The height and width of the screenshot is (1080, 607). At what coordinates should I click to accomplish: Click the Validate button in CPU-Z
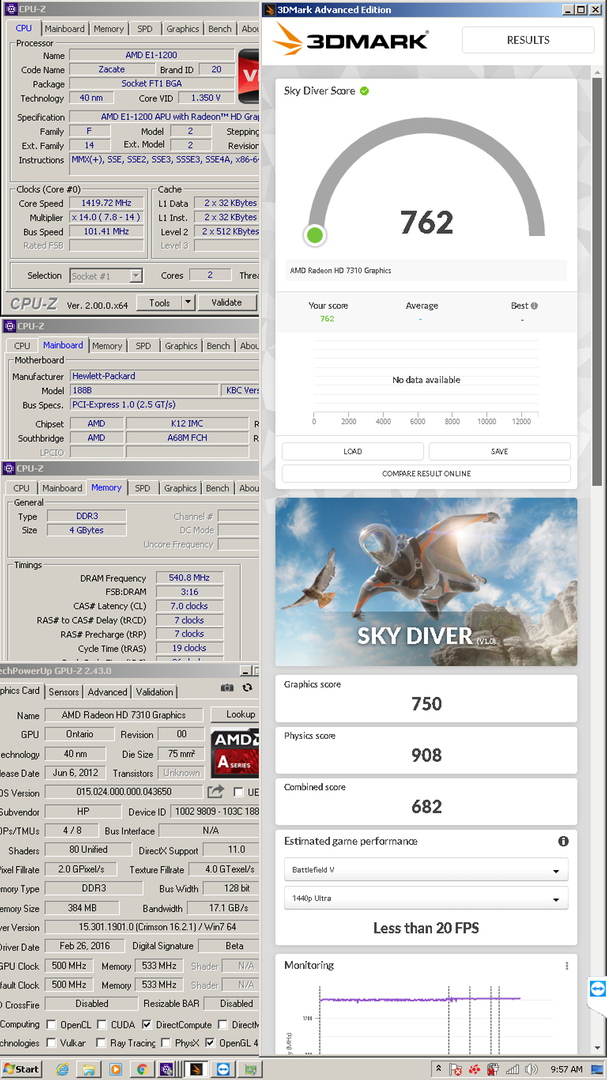[227, 302]
